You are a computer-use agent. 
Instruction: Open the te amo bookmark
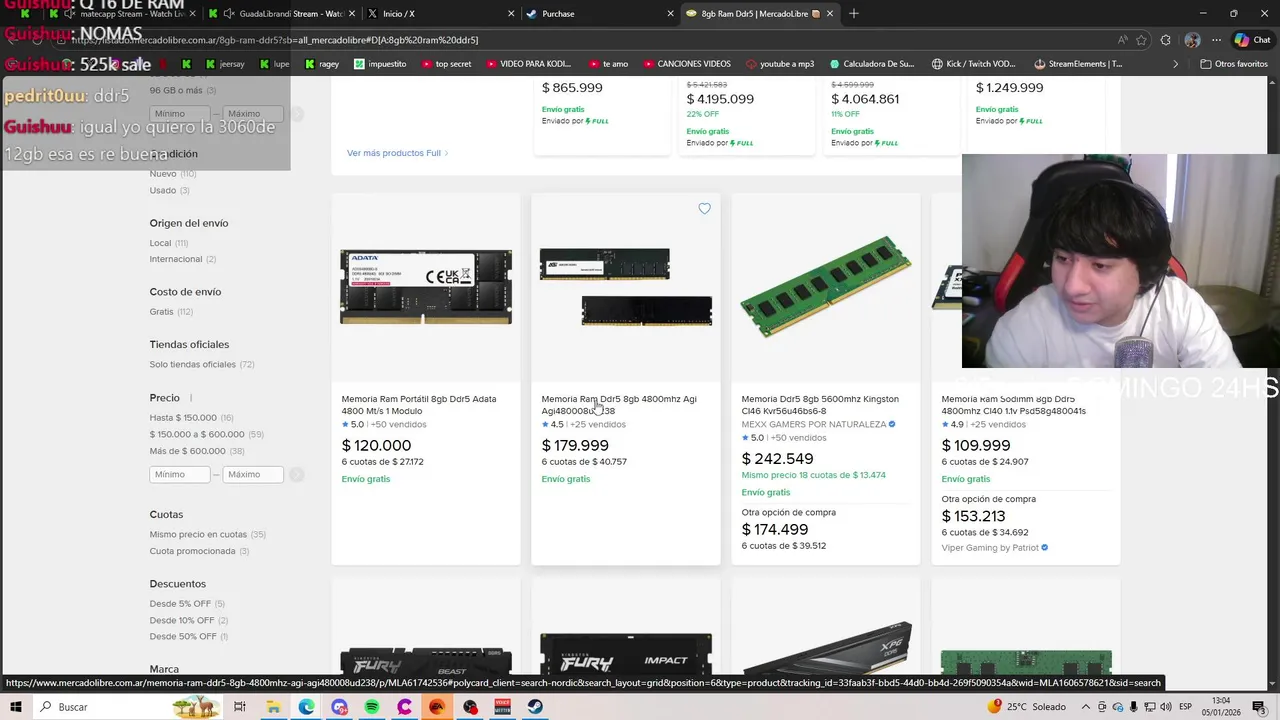tap(609, 64)
